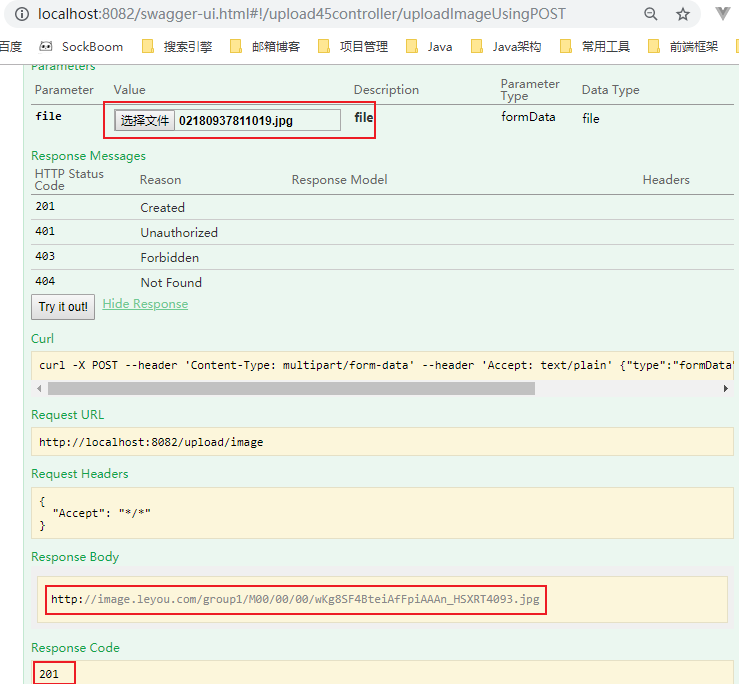Click the 404 status code
The width and height of the screenshot is (739, 684).
45,281
